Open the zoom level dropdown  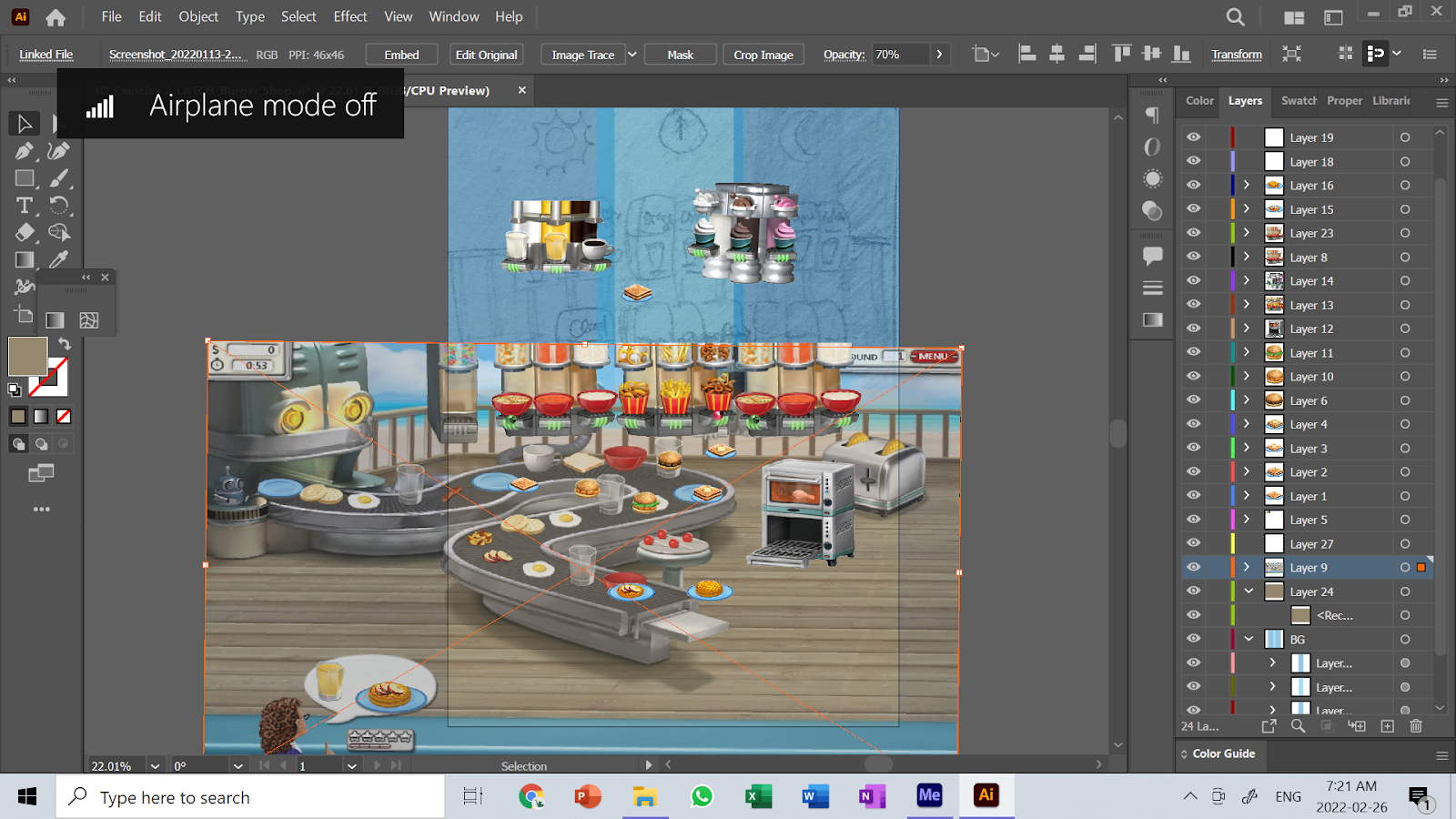[156, 766]
